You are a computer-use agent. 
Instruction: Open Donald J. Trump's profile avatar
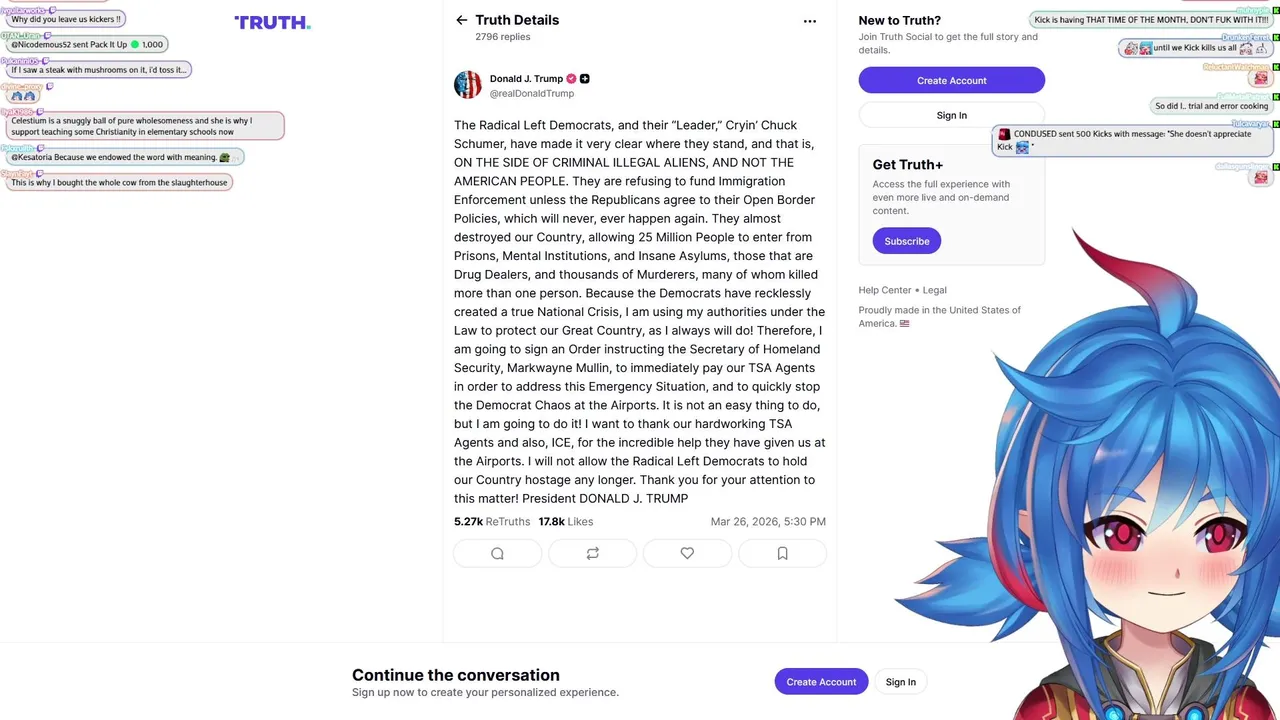coord(468,85)
